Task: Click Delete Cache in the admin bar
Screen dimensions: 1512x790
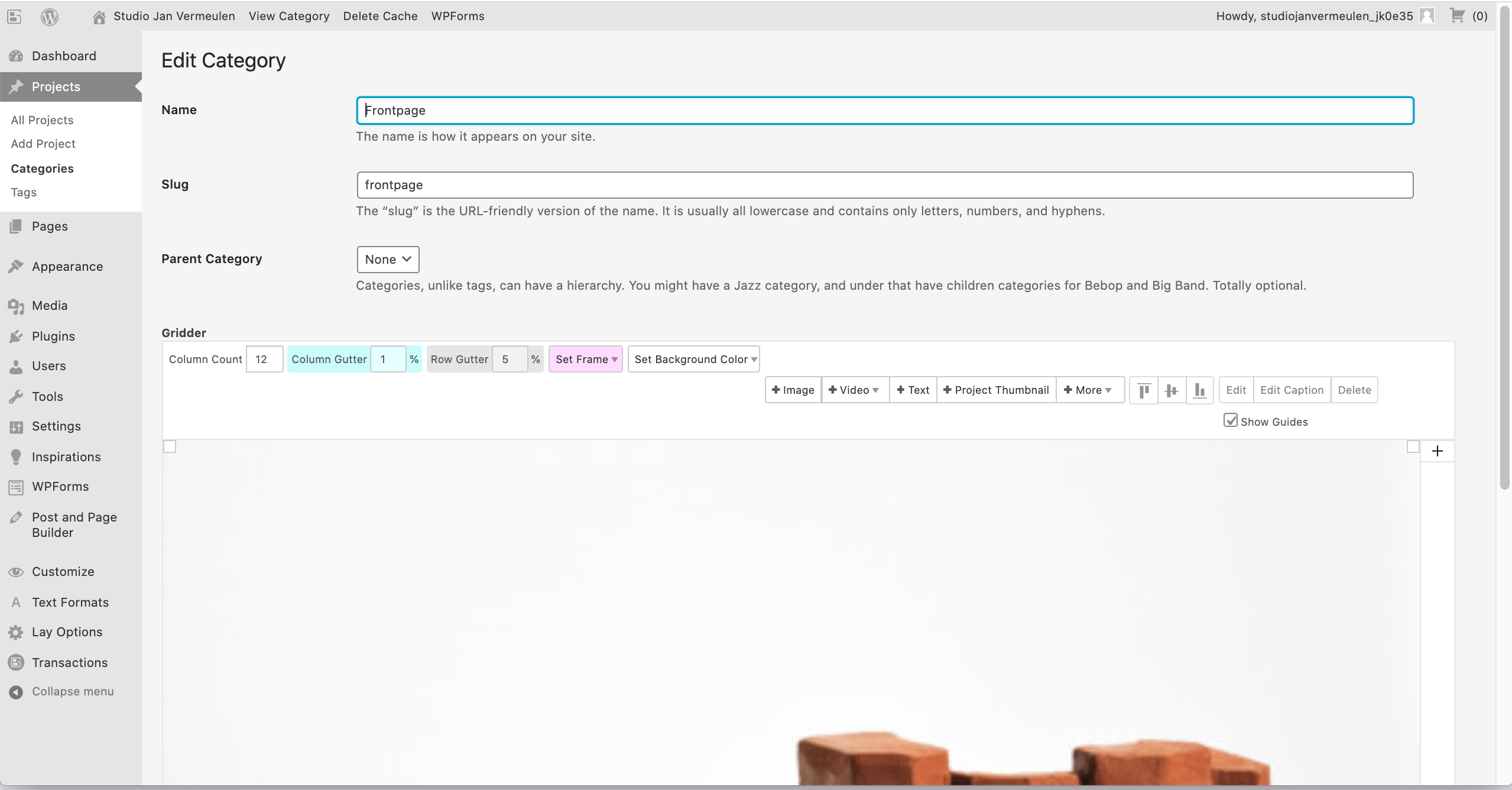Action: (x=380, y=16)
